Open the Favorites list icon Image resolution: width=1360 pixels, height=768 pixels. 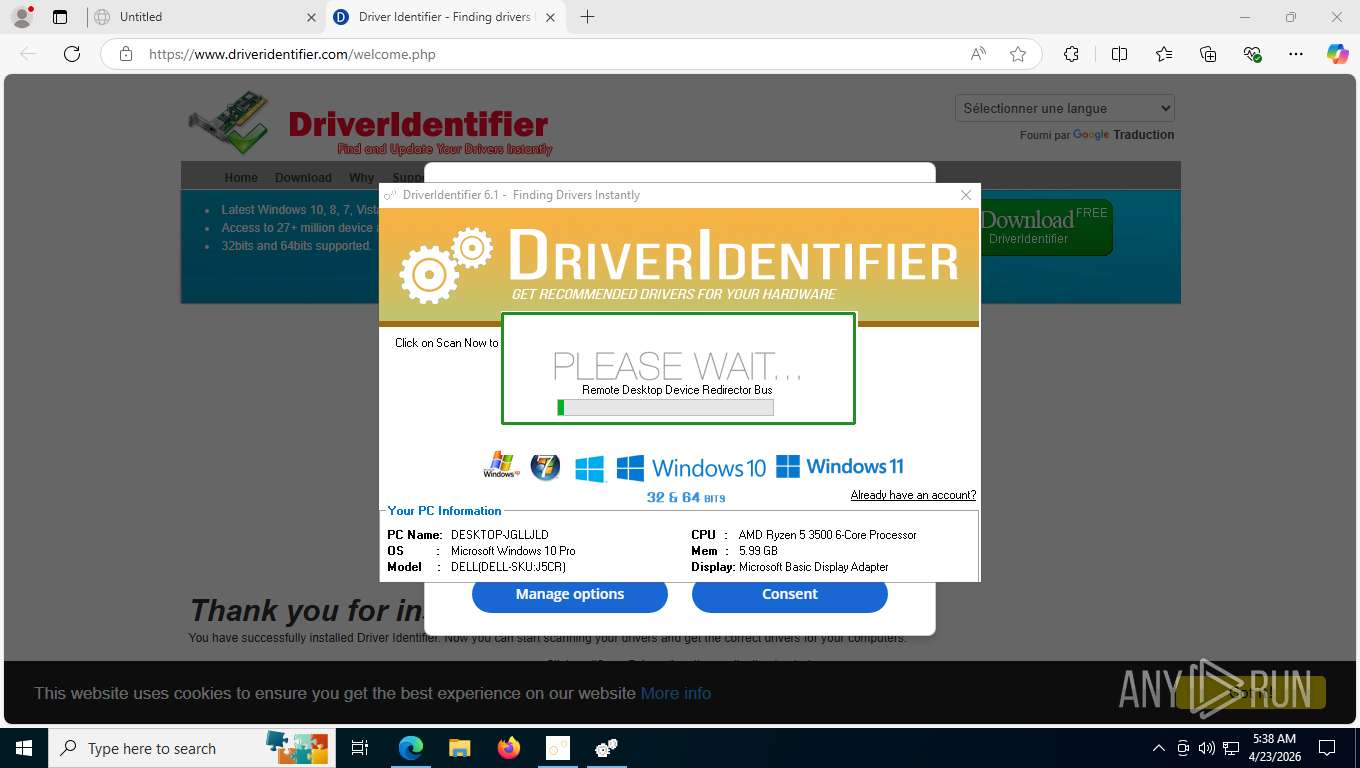pyautogui.click(x=1164, y=54)
